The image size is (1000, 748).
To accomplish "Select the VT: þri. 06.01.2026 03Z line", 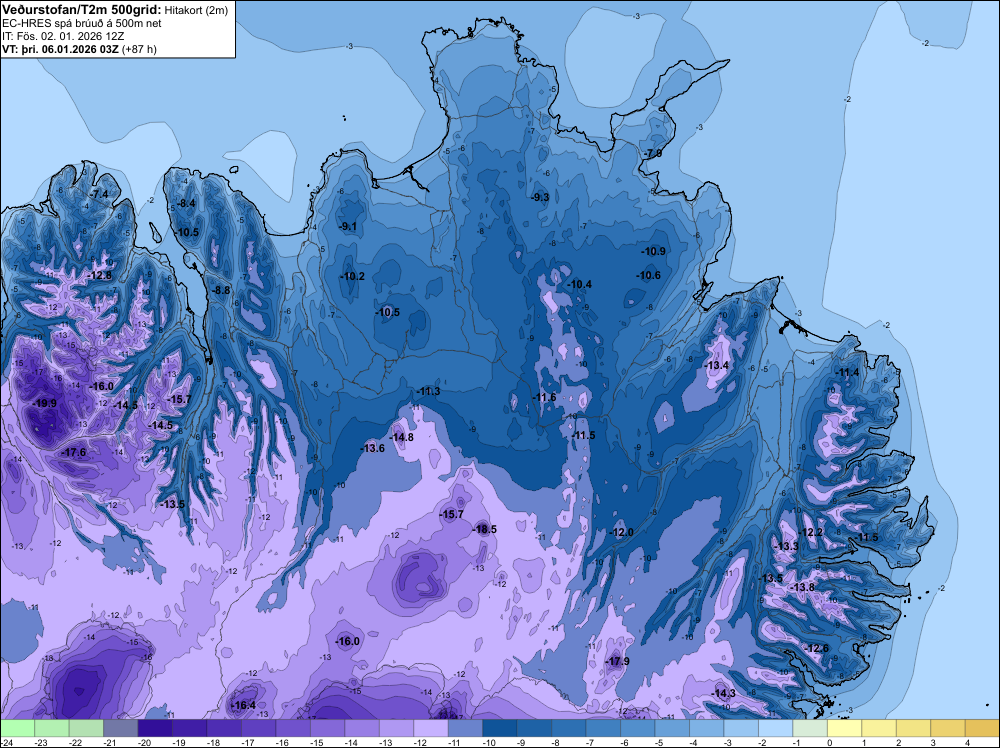I will (x=79, y=48).
